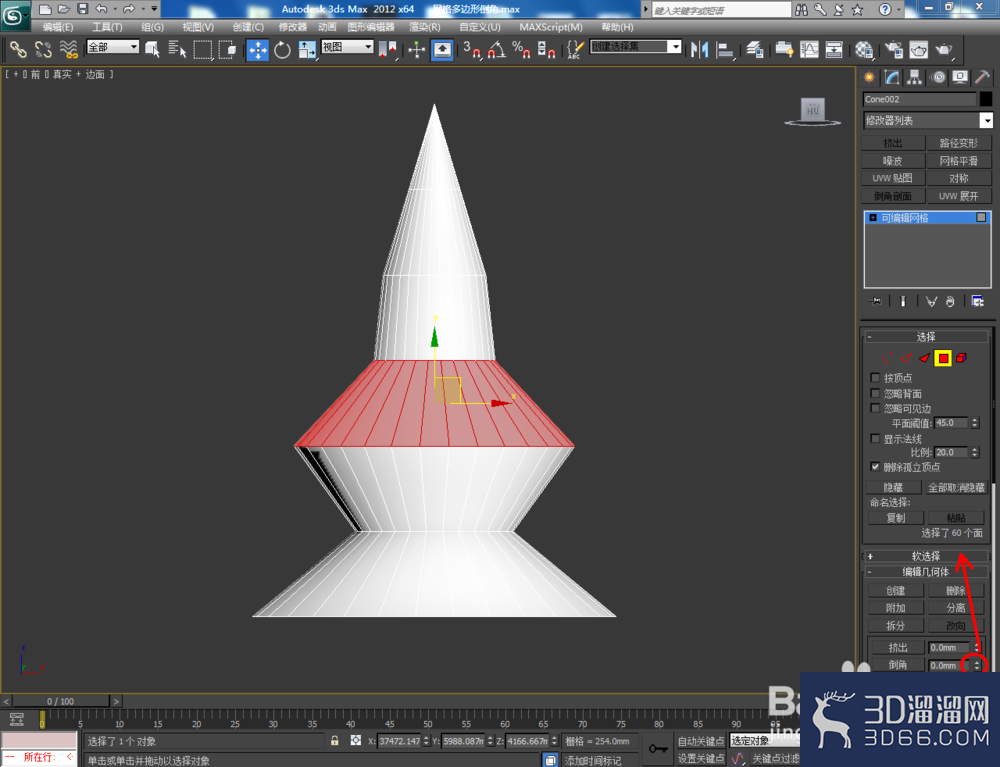Click the 全部取消隐藏 button
The width and height of the screenshot is (1000, 767).
(955, 488)
